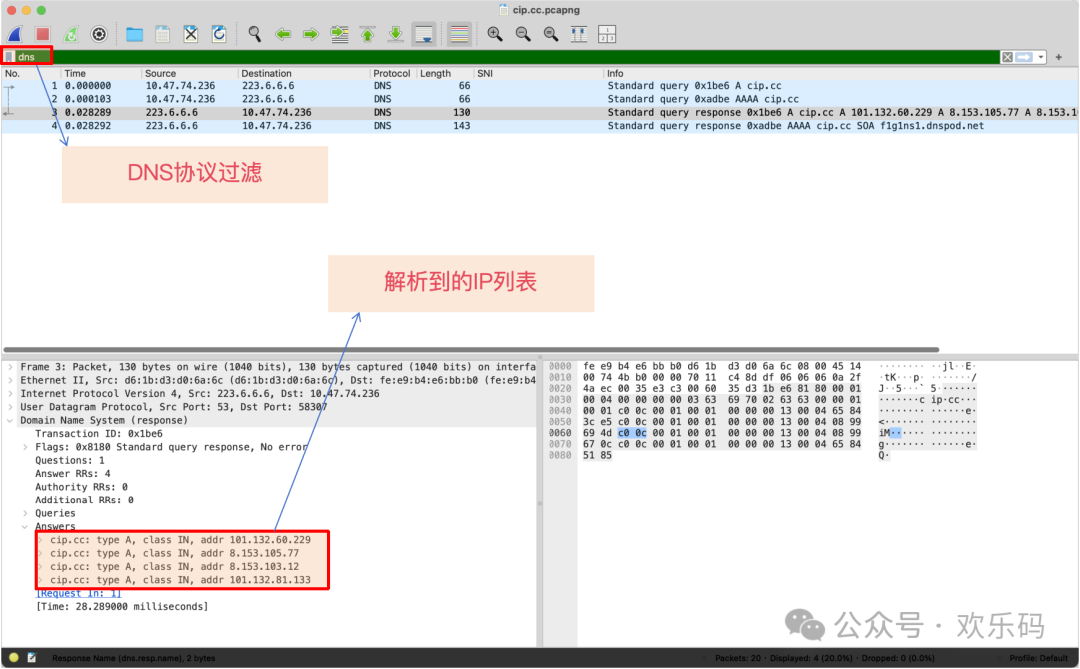
Task: Save this capture file
Action: point(163,34)
